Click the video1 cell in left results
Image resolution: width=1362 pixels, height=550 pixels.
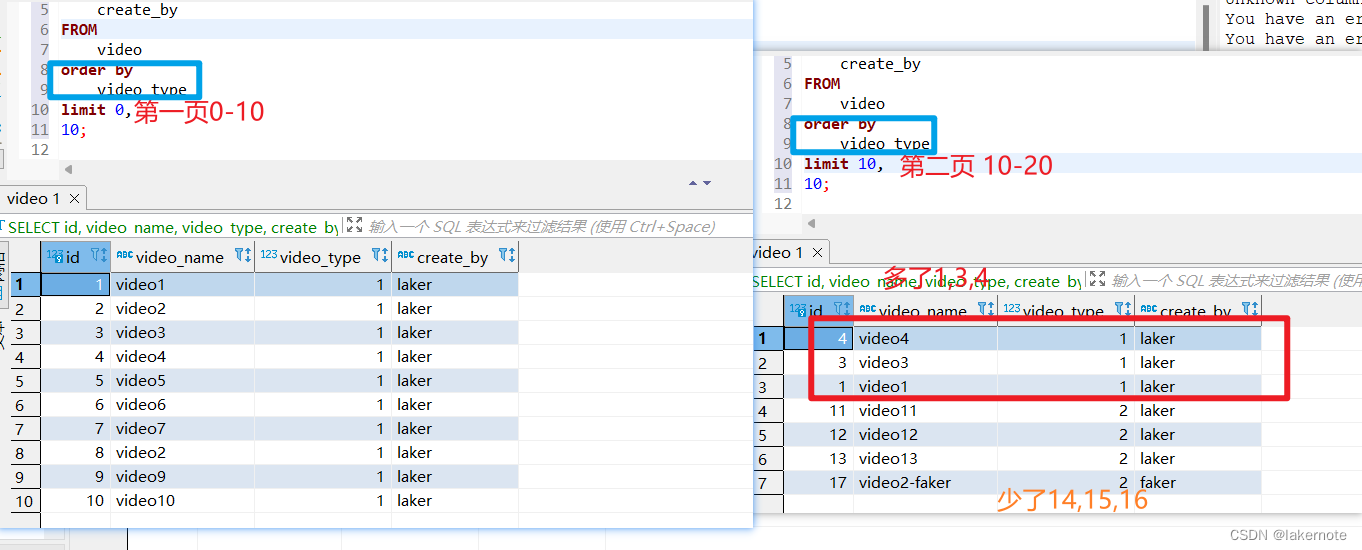pos(182,285)
